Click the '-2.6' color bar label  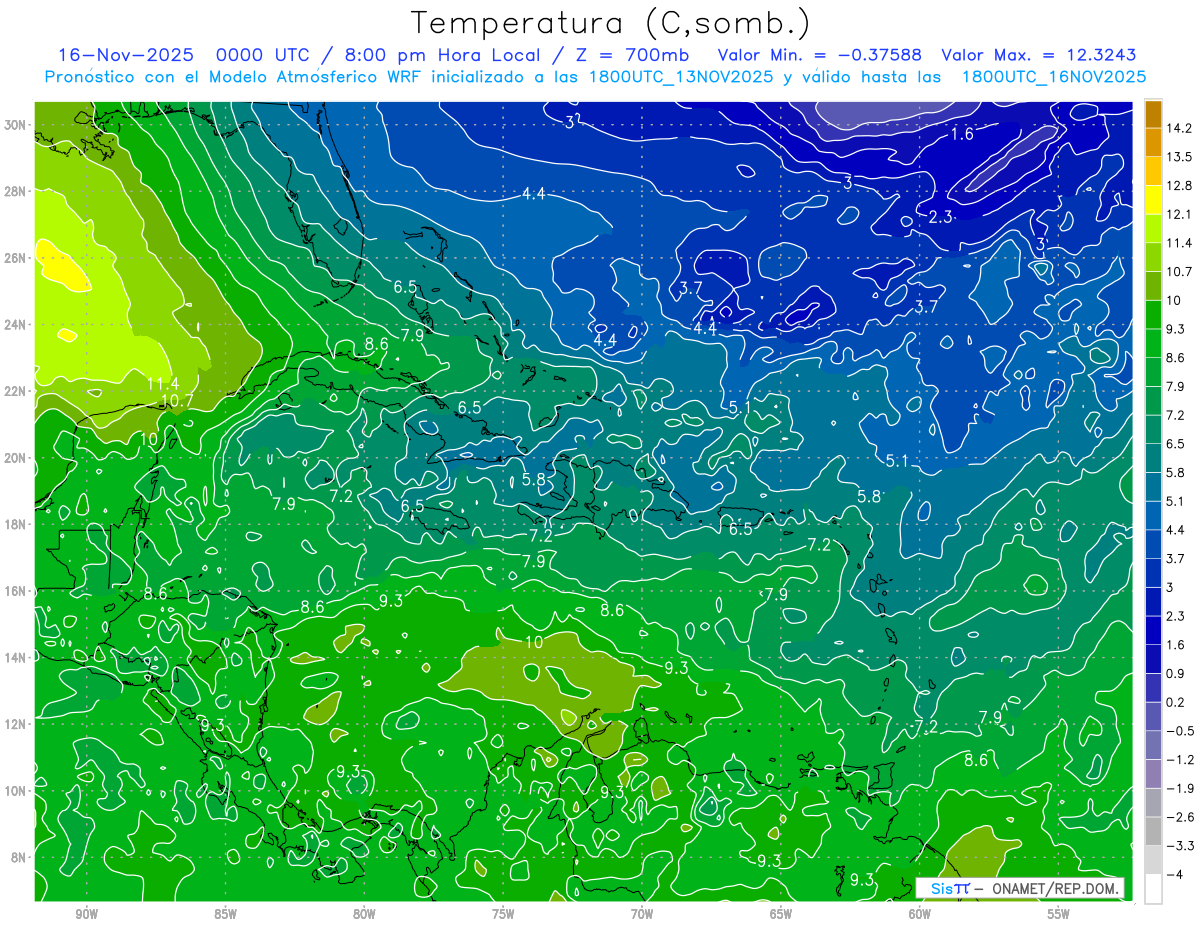point(1181,817)
